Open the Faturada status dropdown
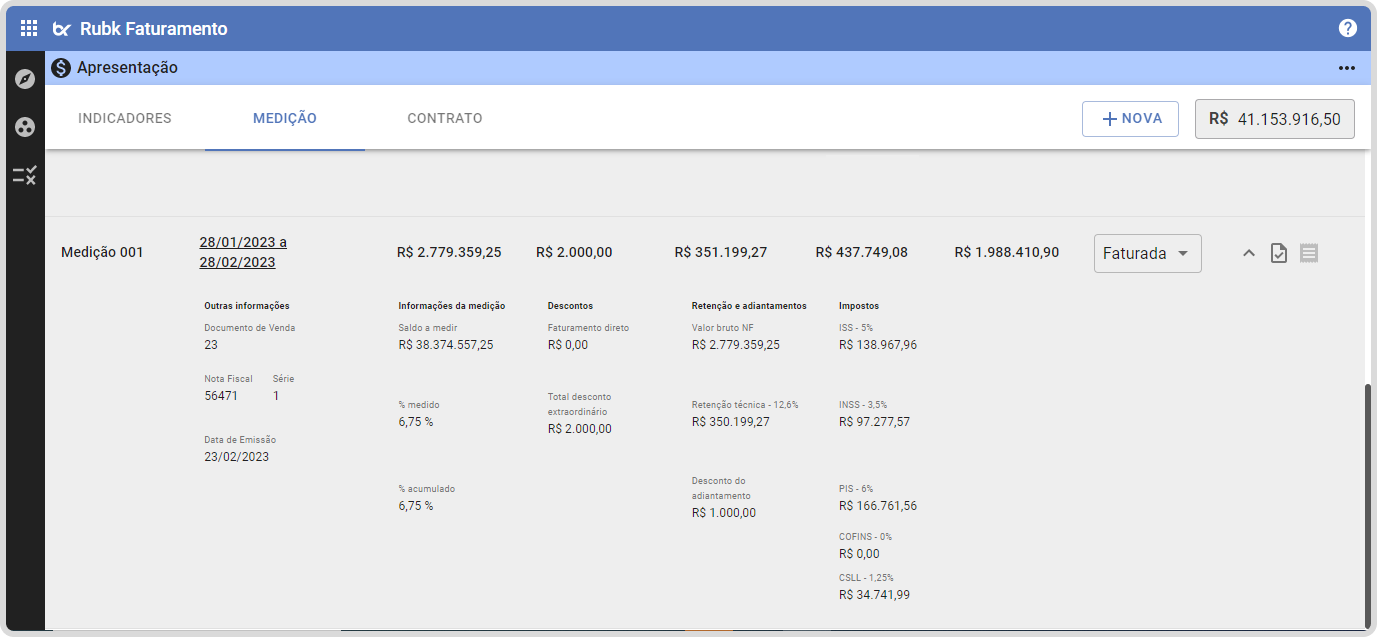 (x=1148, y=254)
